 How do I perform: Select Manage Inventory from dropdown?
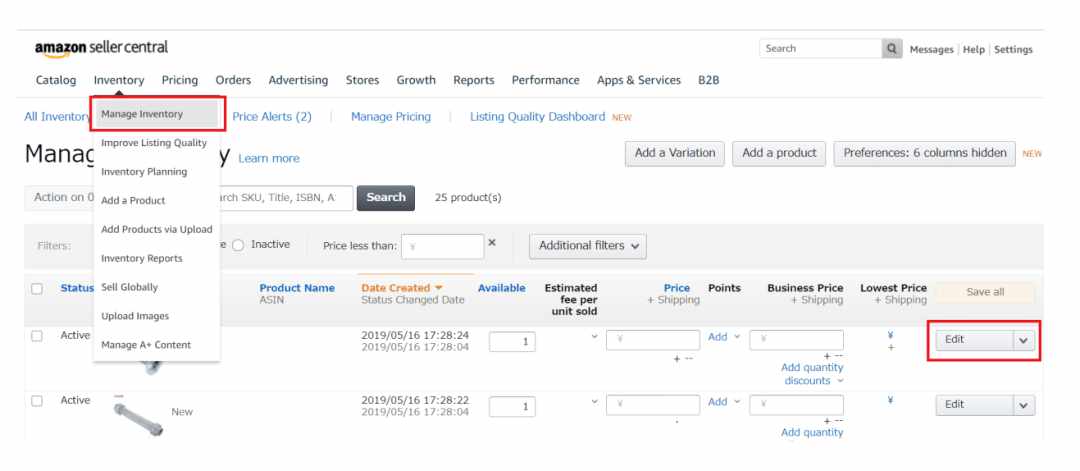pyautogui.click(x=157, y=114)
